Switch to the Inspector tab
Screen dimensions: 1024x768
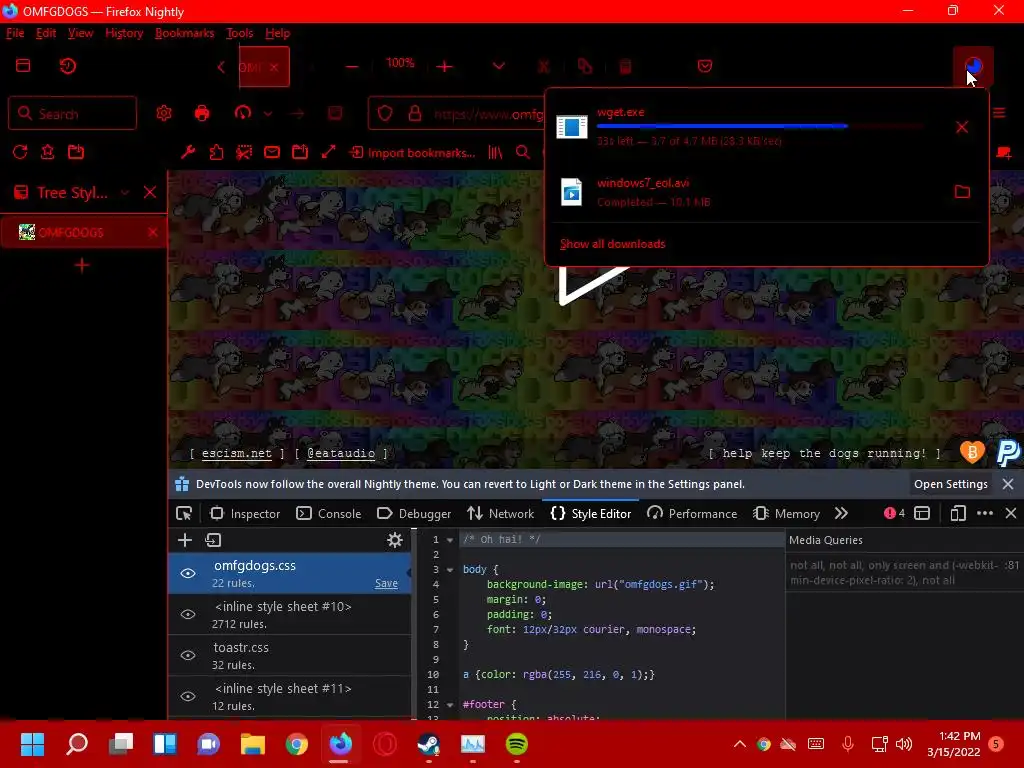(245, 513)
